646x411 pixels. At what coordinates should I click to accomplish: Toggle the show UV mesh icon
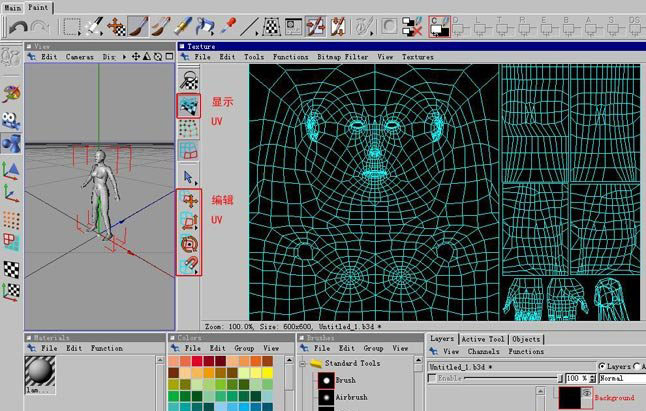click(189, 106)
